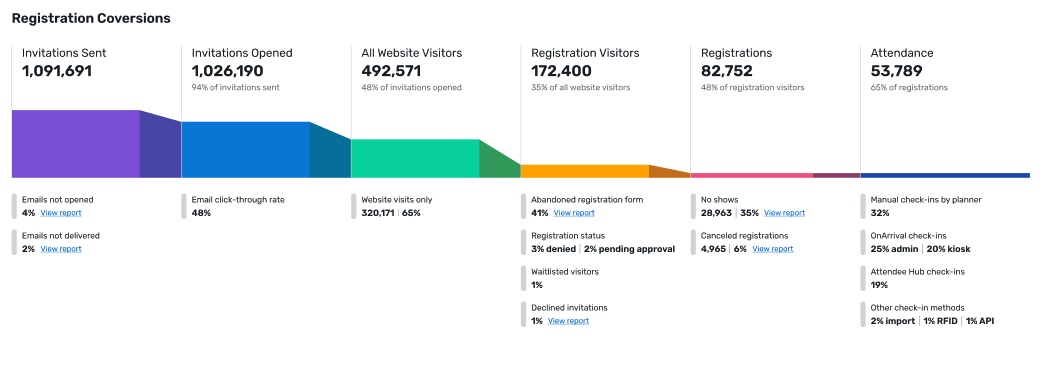Image resolution: width=1043 pixels, height=385 pixels.
Task: Open View report for Abandoned registration form
Action: [x=574, y=213]
